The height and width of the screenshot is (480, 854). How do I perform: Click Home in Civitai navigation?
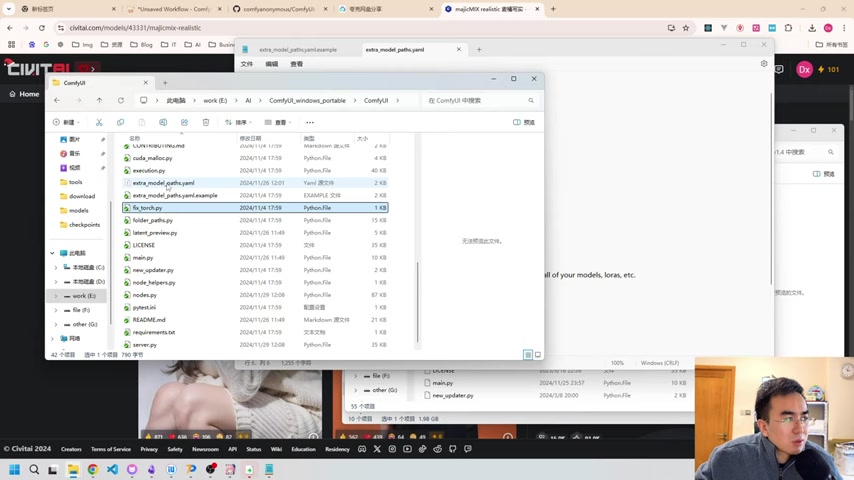coord(24,94)
